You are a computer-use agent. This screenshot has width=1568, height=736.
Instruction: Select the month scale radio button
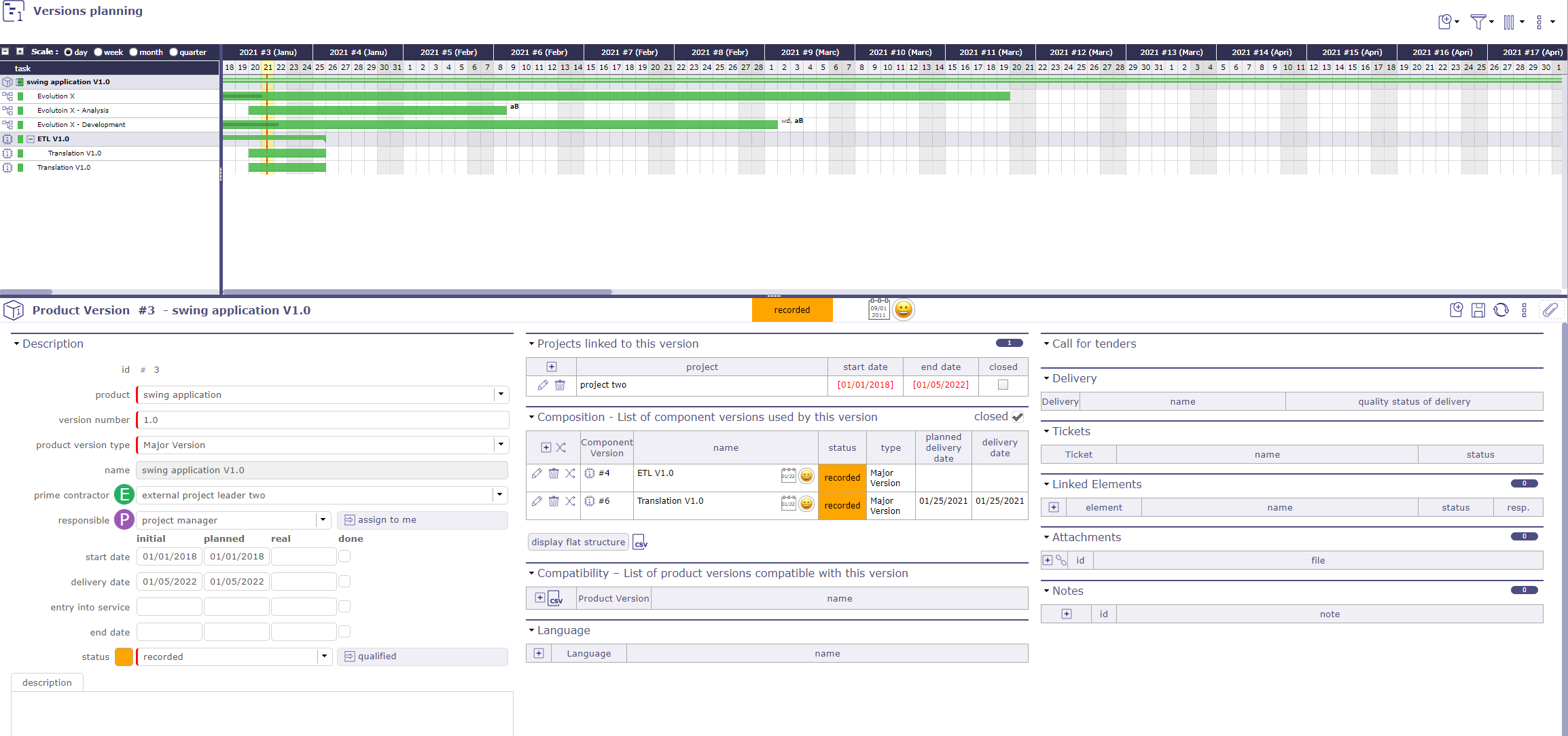133,52
